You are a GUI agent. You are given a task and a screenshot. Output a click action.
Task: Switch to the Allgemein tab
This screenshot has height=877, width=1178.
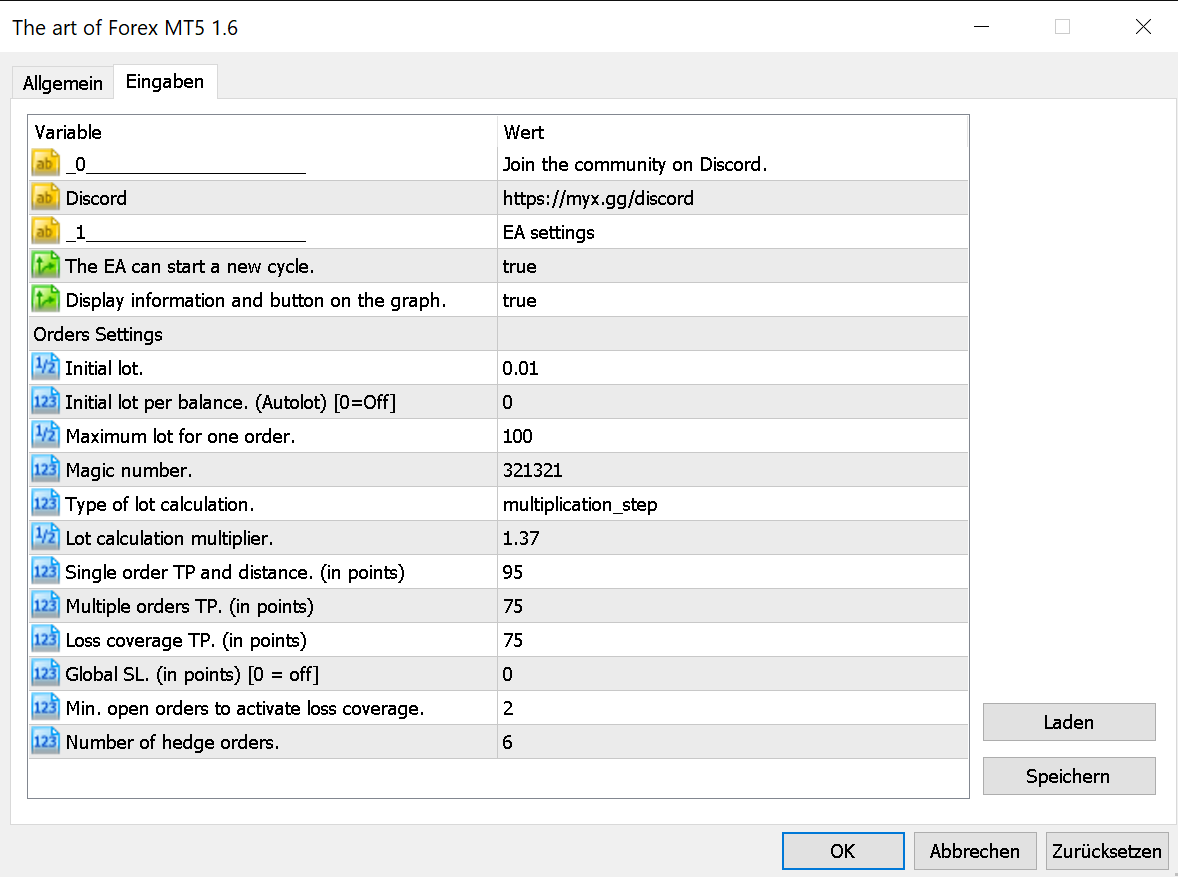click(x=63, y=83)
